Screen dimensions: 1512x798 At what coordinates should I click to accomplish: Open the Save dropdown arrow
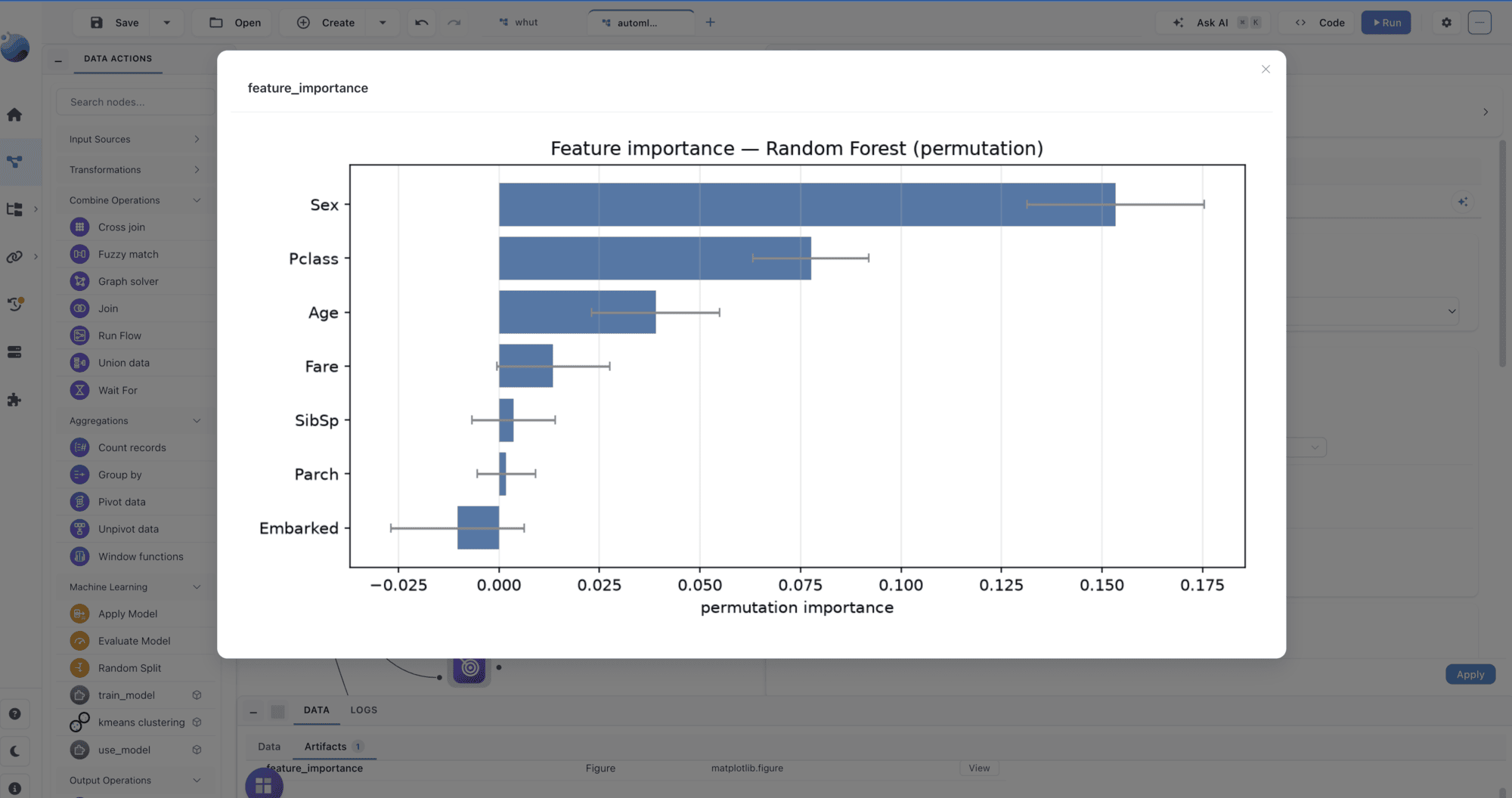click(x=166, y=23)
